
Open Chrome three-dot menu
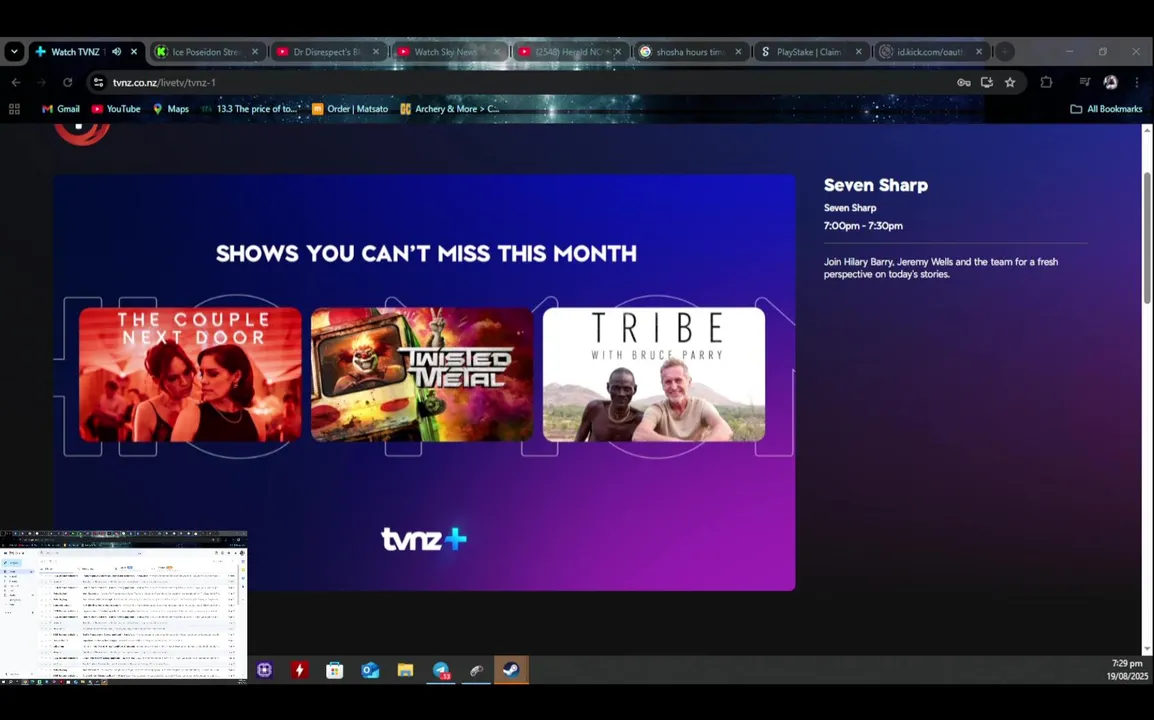click(x=1137, y=82)
